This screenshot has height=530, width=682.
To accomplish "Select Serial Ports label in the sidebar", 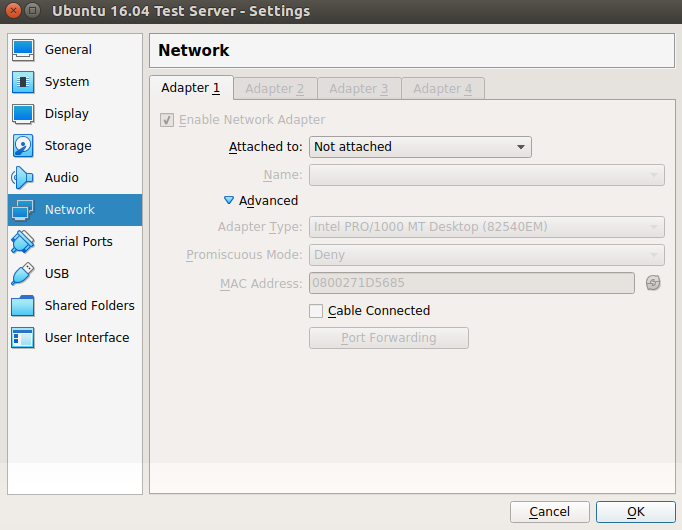I will (x=79, y=241).
